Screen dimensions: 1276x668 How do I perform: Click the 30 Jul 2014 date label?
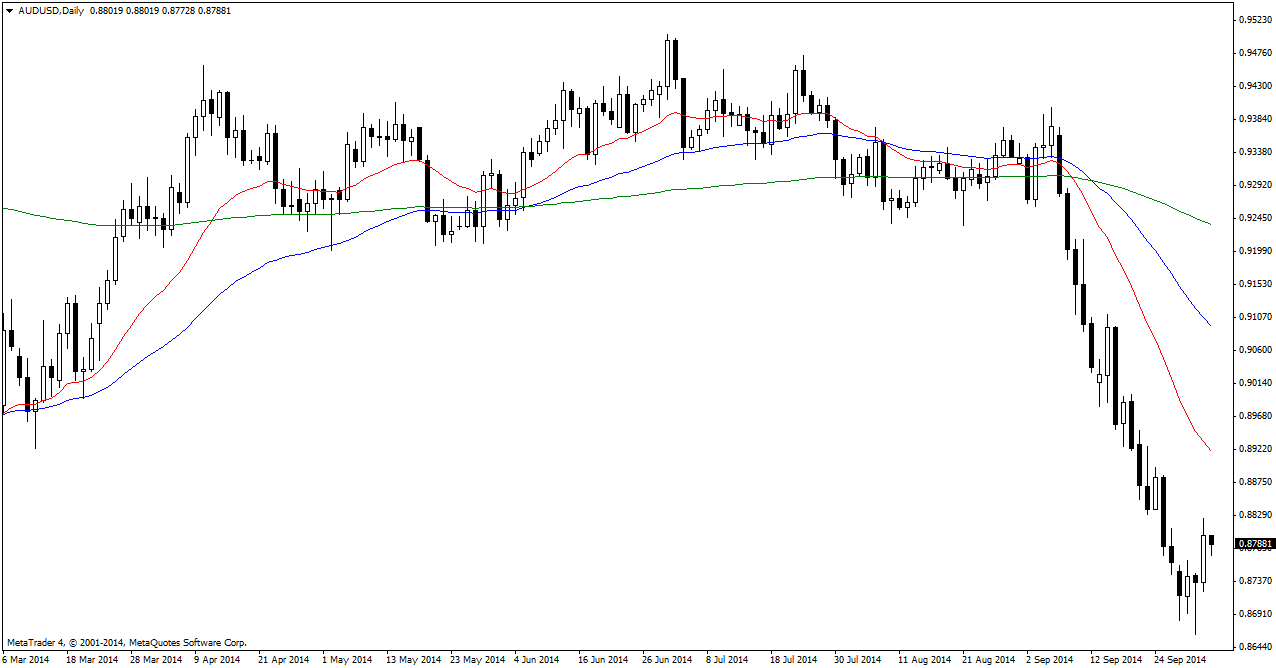tap(857, 660)
